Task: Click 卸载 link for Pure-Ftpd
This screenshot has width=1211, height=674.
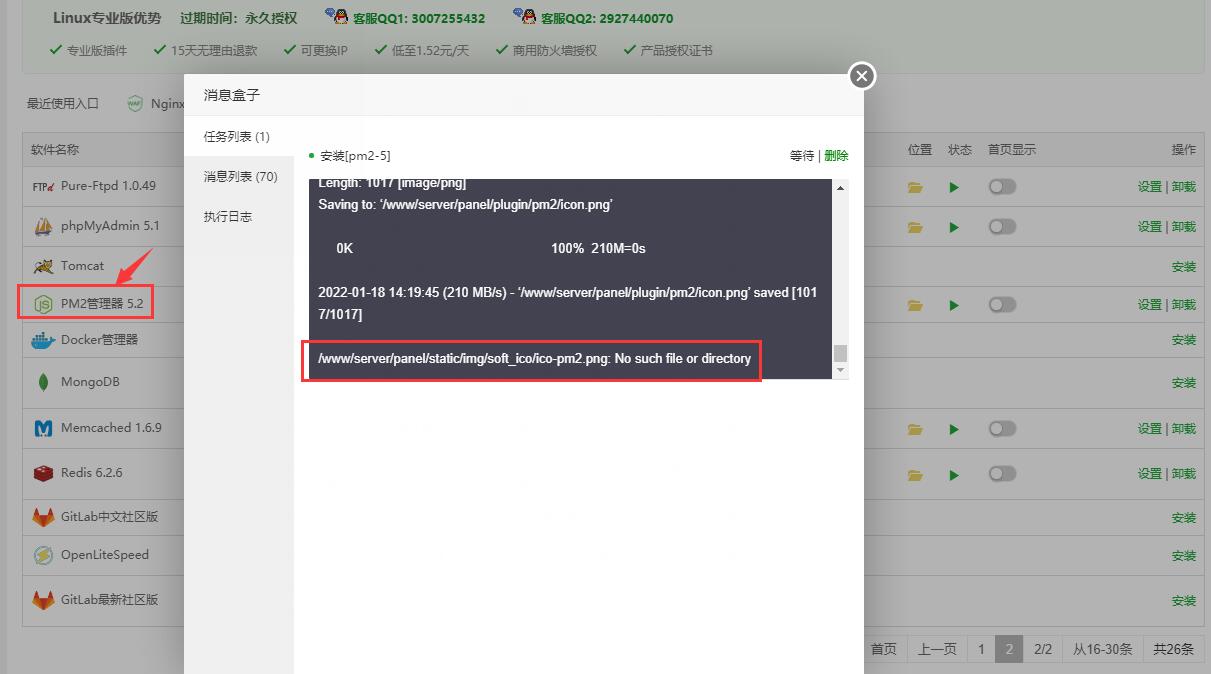Action: [1184, 187]
